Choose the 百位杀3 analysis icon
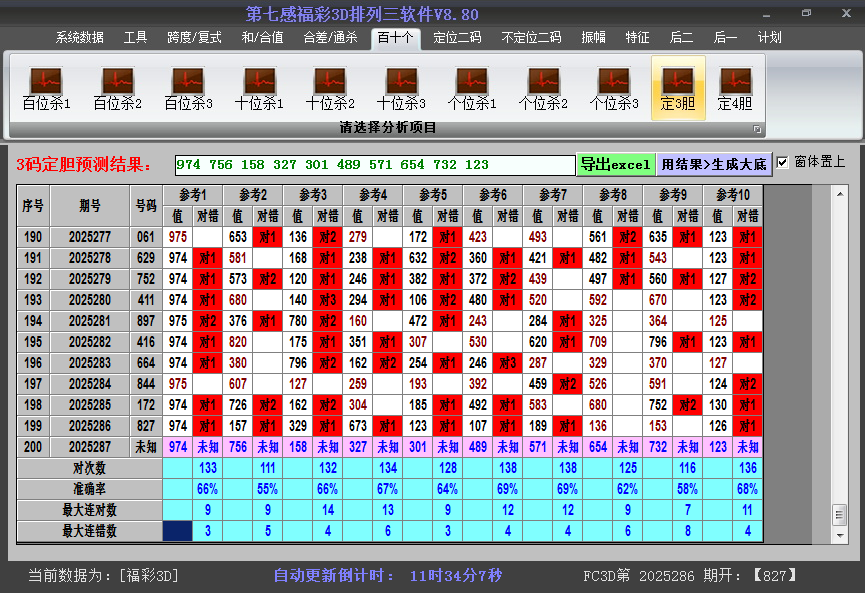The width and height of the screenshot is (865, 593). click(x=188, y=88)
